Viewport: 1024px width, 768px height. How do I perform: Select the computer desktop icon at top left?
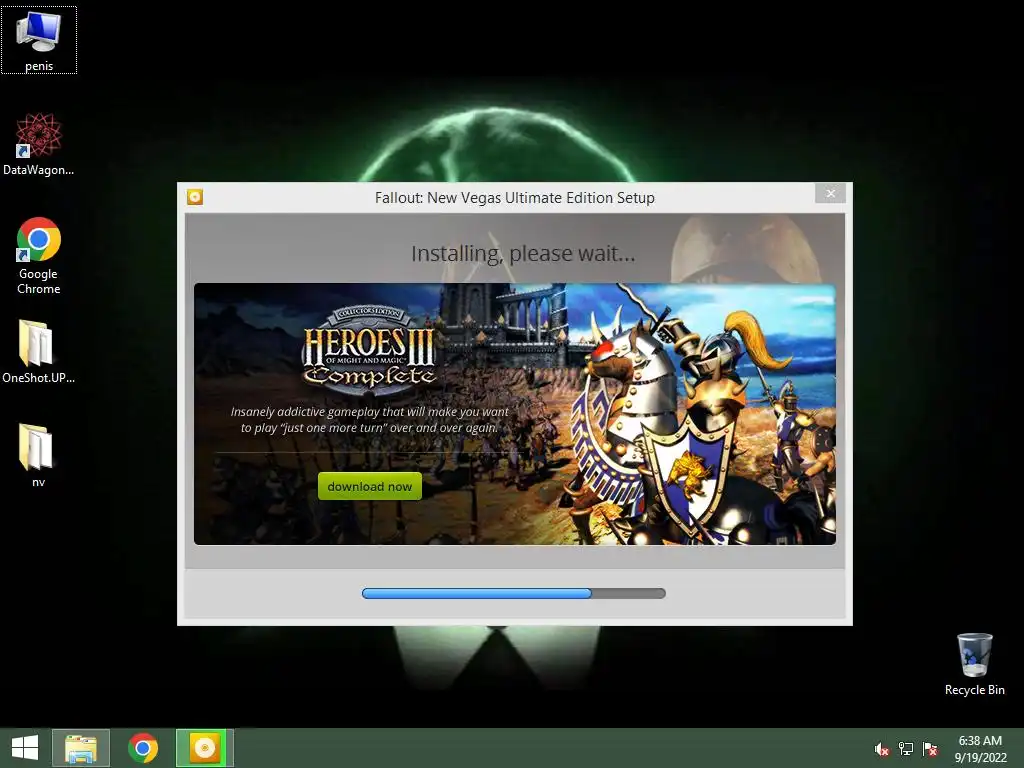[x=39, y=40]
